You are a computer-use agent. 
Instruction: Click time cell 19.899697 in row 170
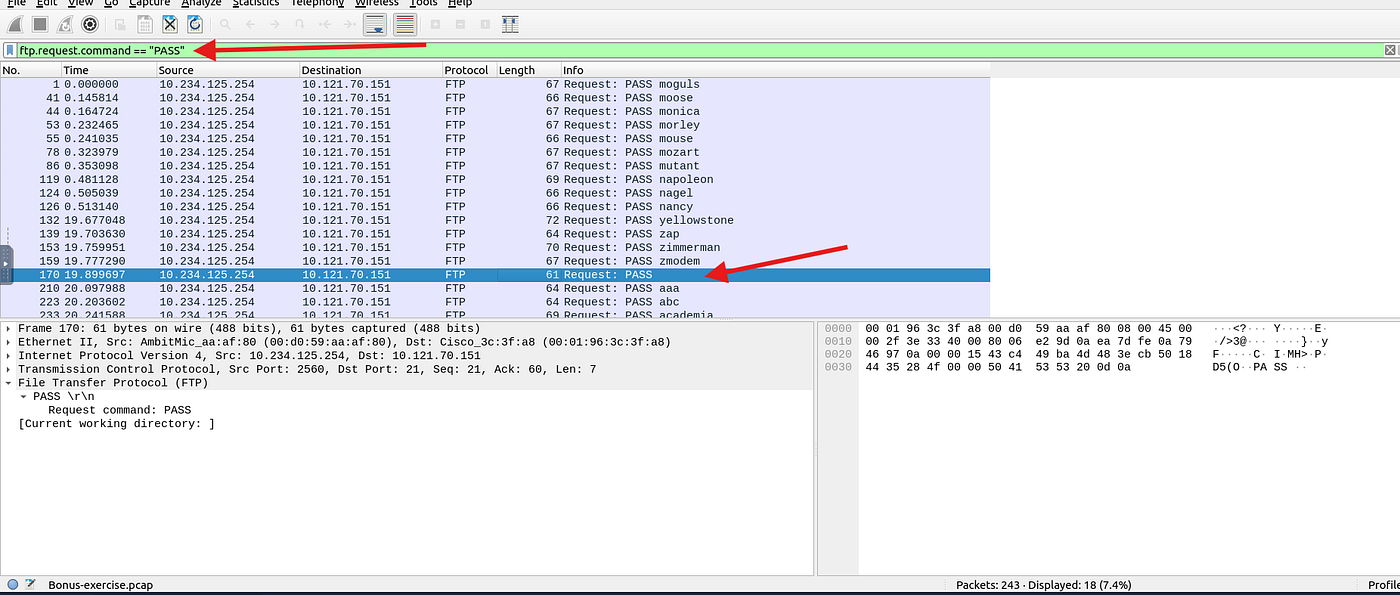(x=95, y=274)
